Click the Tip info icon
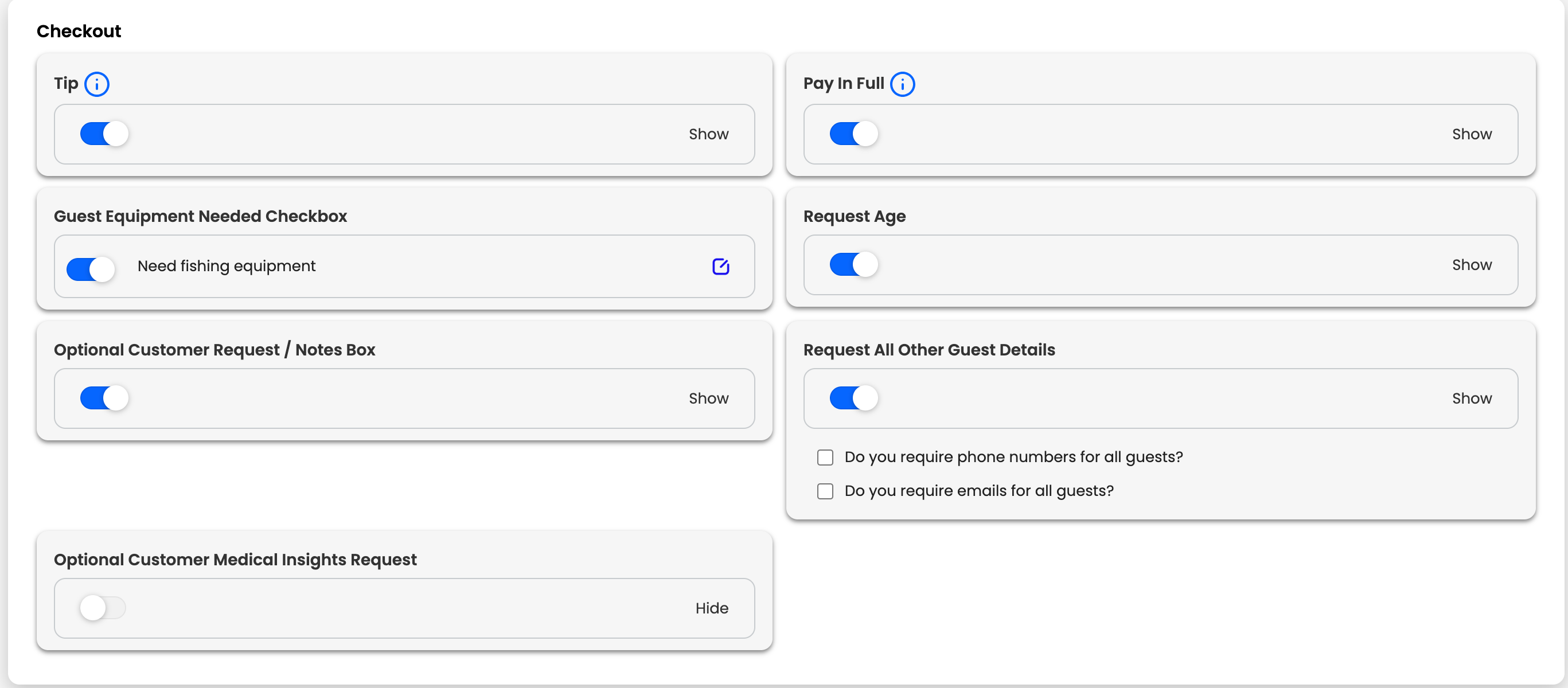Viewport: 1568px width, 688px height. [97, 84]
